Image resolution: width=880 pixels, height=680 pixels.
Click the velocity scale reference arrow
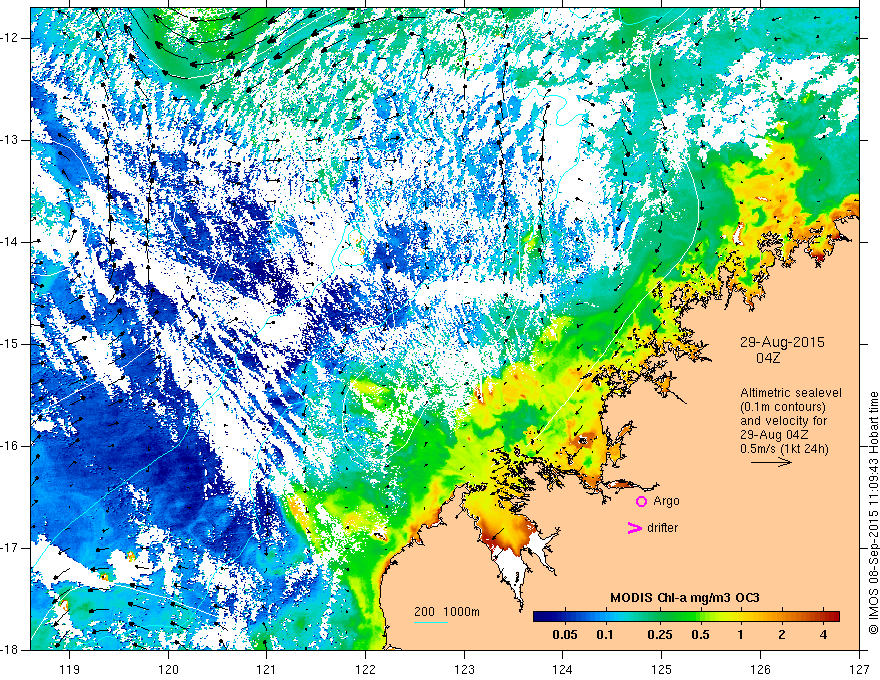(771, 462)
